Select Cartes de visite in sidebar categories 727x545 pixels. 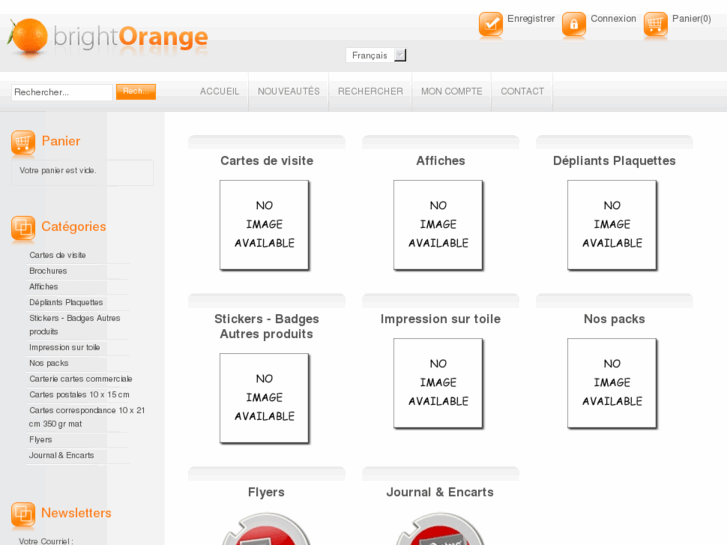click(57, 255)
